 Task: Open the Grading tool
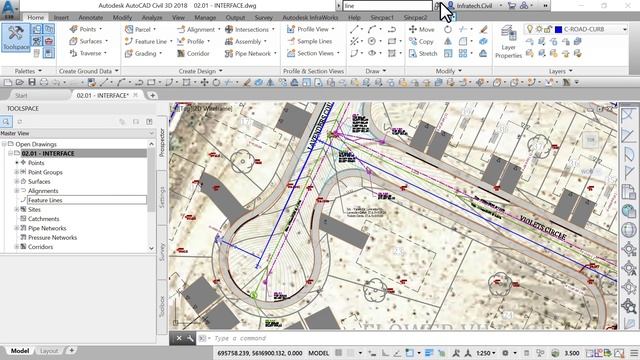click(x=143, y=53)
